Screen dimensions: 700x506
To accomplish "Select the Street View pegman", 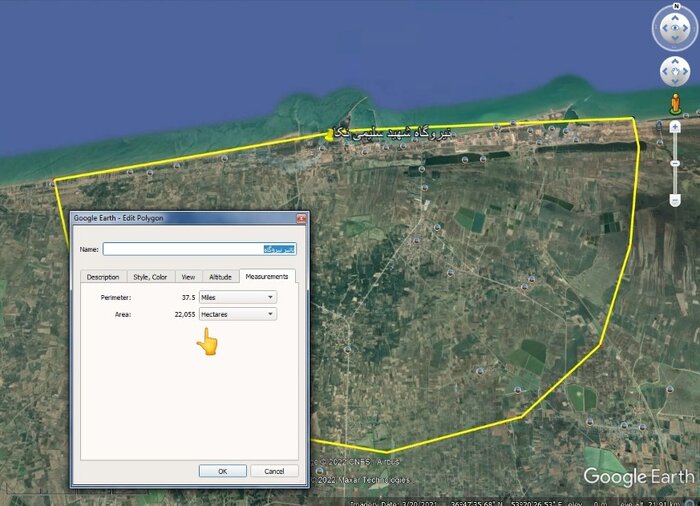I will (675, 103).
